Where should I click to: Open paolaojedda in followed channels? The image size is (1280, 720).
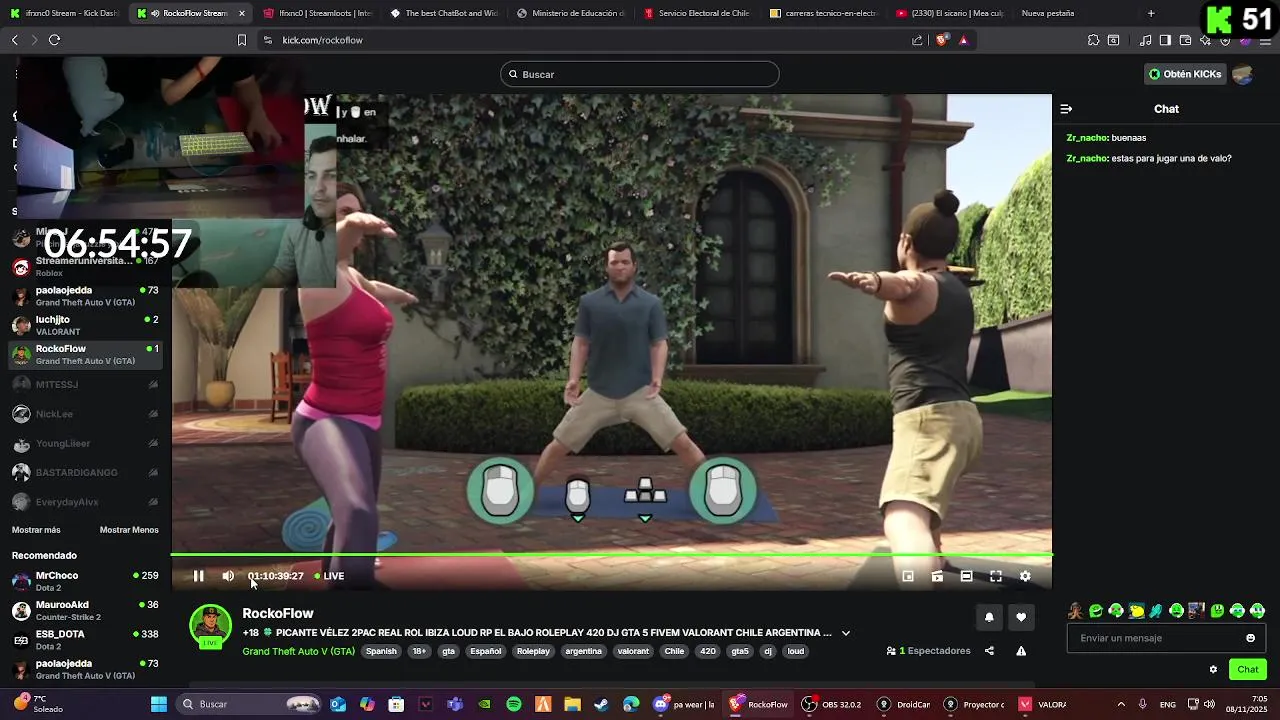coord(86,296)
